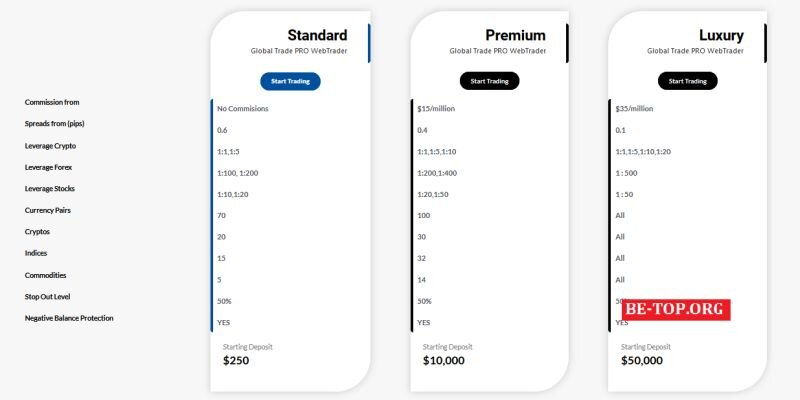This screenshot has width=800, height=400.
Task: Click the $50,000 starting deposit amount
Action: pos(642,361)
